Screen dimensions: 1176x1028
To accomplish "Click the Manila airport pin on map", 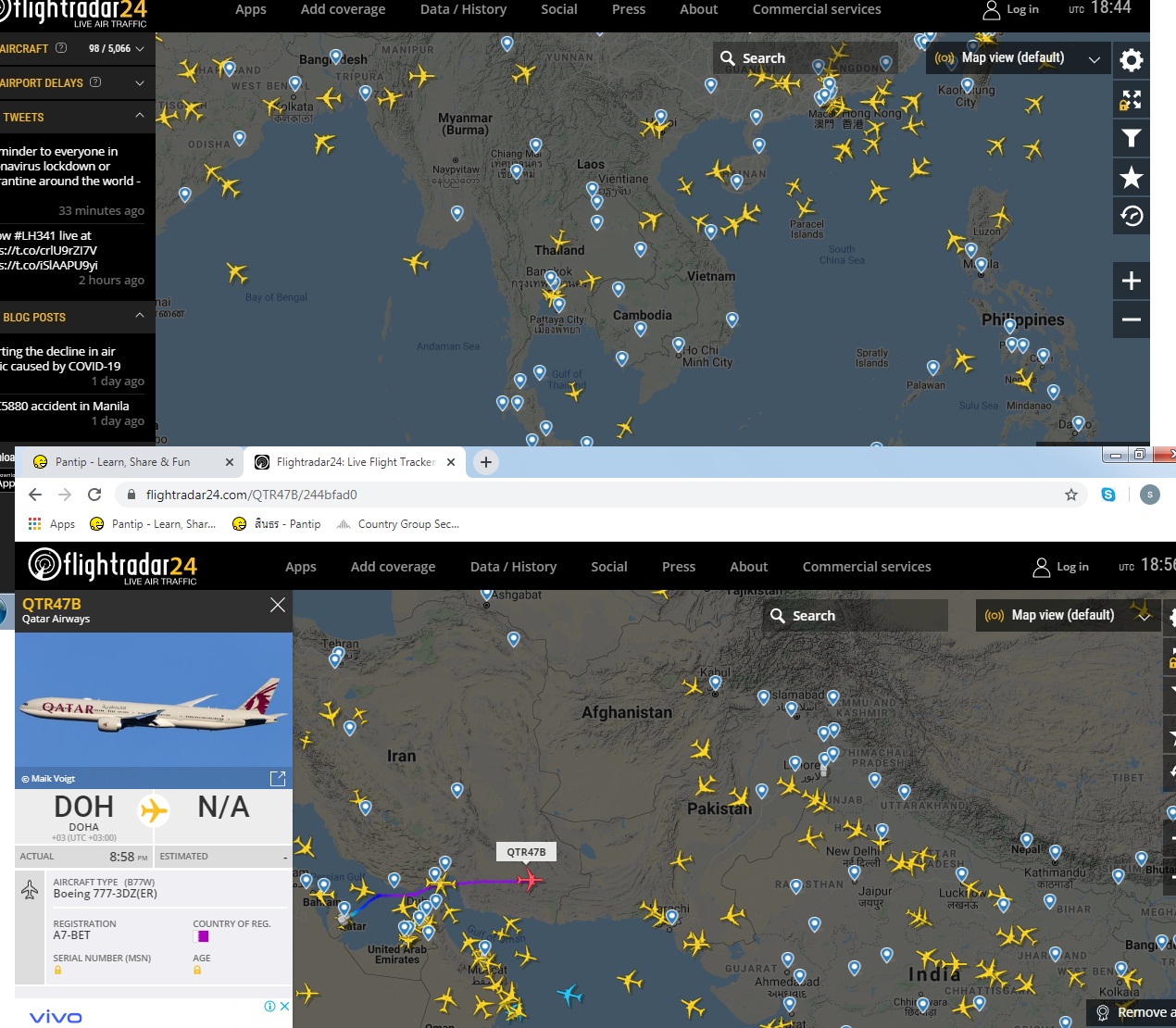I will click(981, 266).
